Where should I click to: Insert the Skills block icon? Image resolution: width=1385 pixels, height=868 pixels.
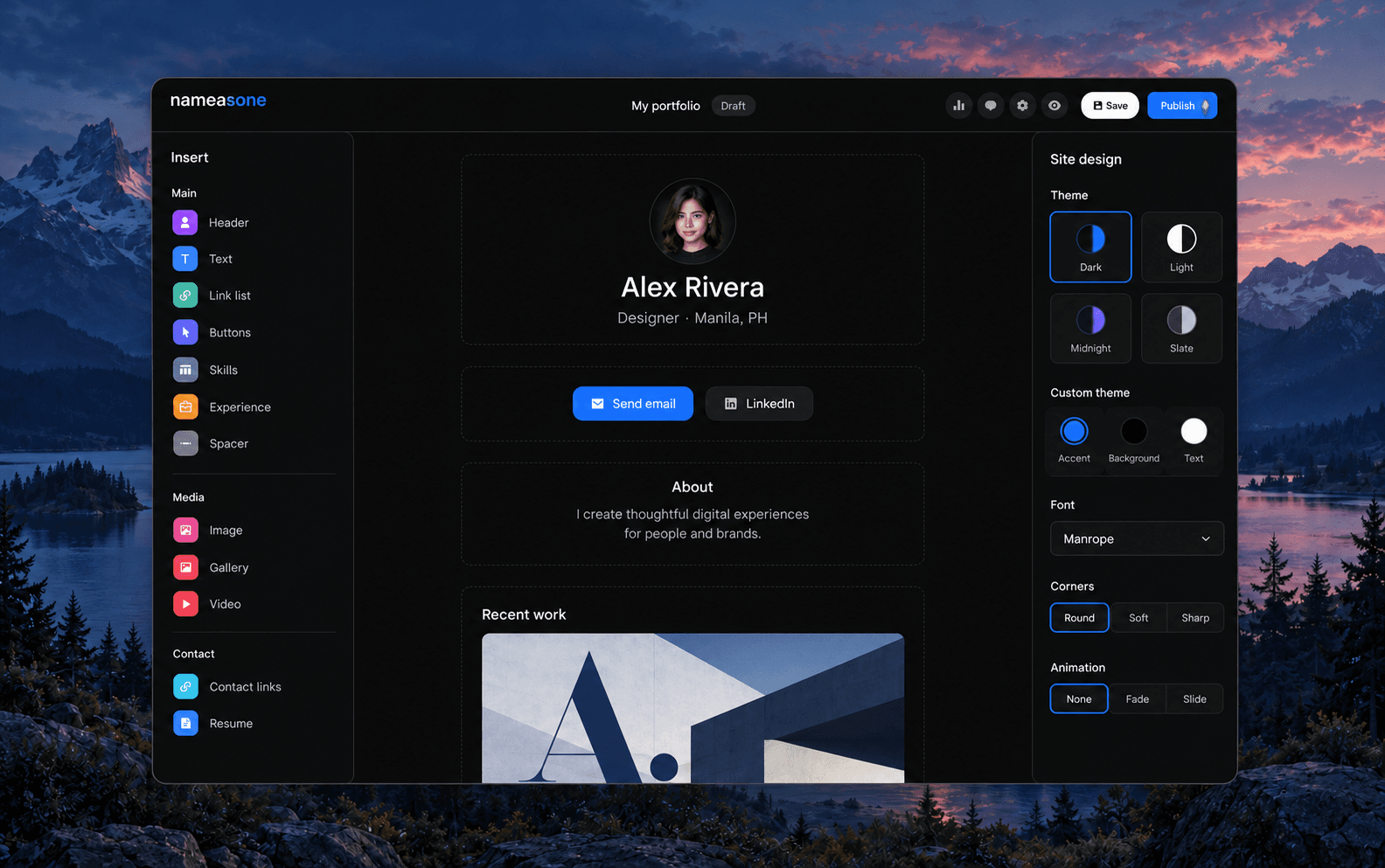click(185, 370)
